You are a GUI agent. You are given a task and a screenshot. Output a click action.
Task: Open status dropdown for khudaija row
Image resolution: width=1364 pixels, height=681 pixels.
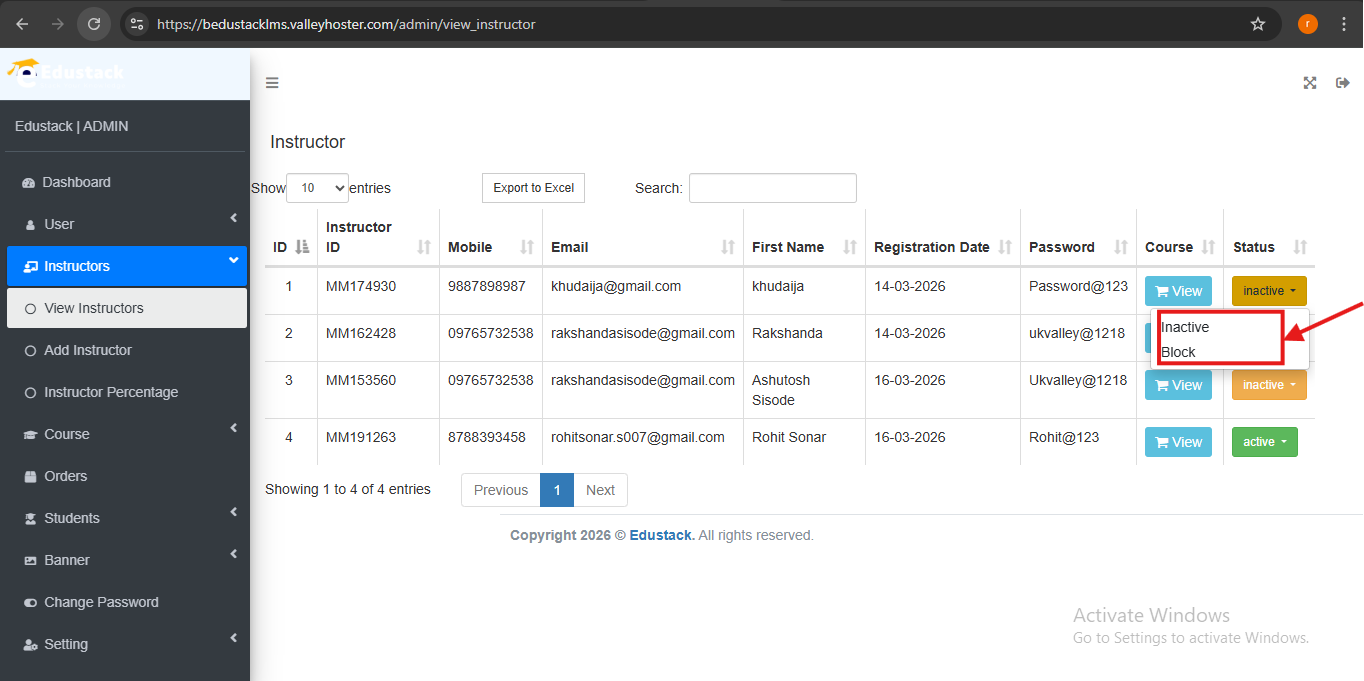click(1268, 291)
